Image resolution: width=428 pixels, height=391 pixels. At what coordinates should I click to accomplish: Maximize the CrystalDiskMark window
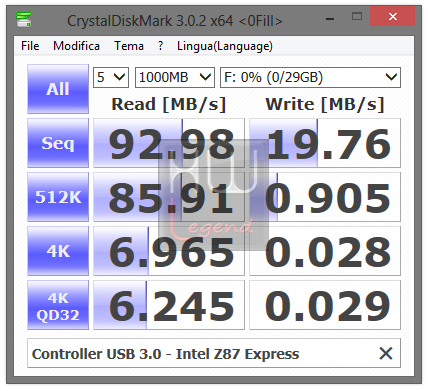[x=357, y=16]
